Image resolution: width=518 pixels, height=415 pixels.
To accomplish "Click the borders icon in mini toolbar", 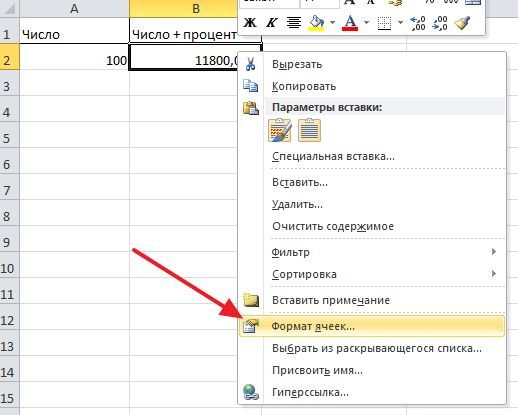I will (384, 23).
